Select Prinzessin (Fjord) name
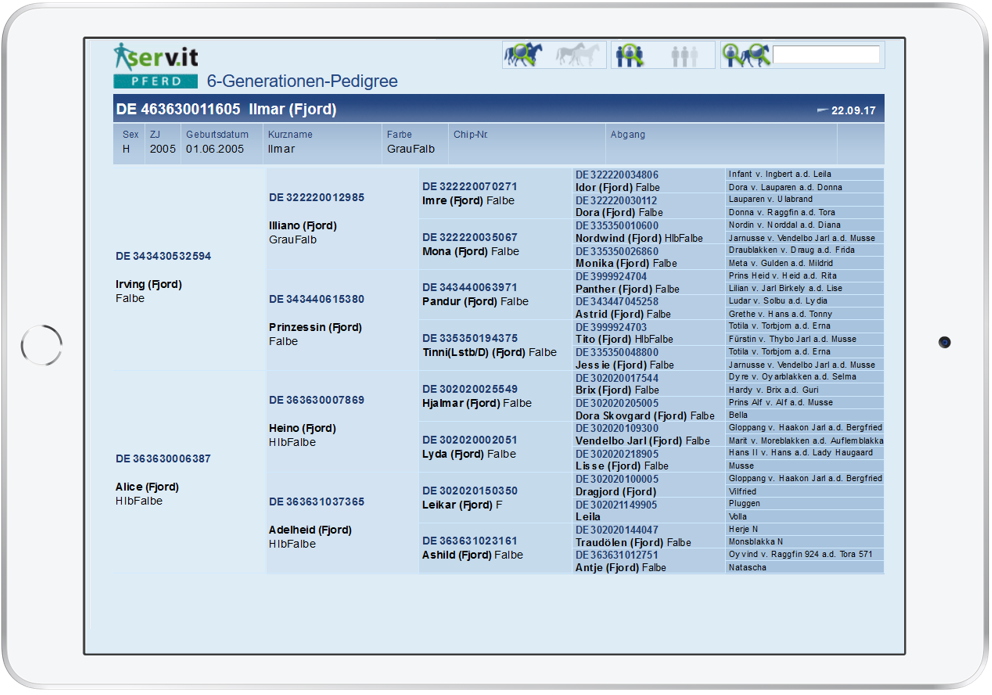 pyautogui.click(x=315, y=328)
